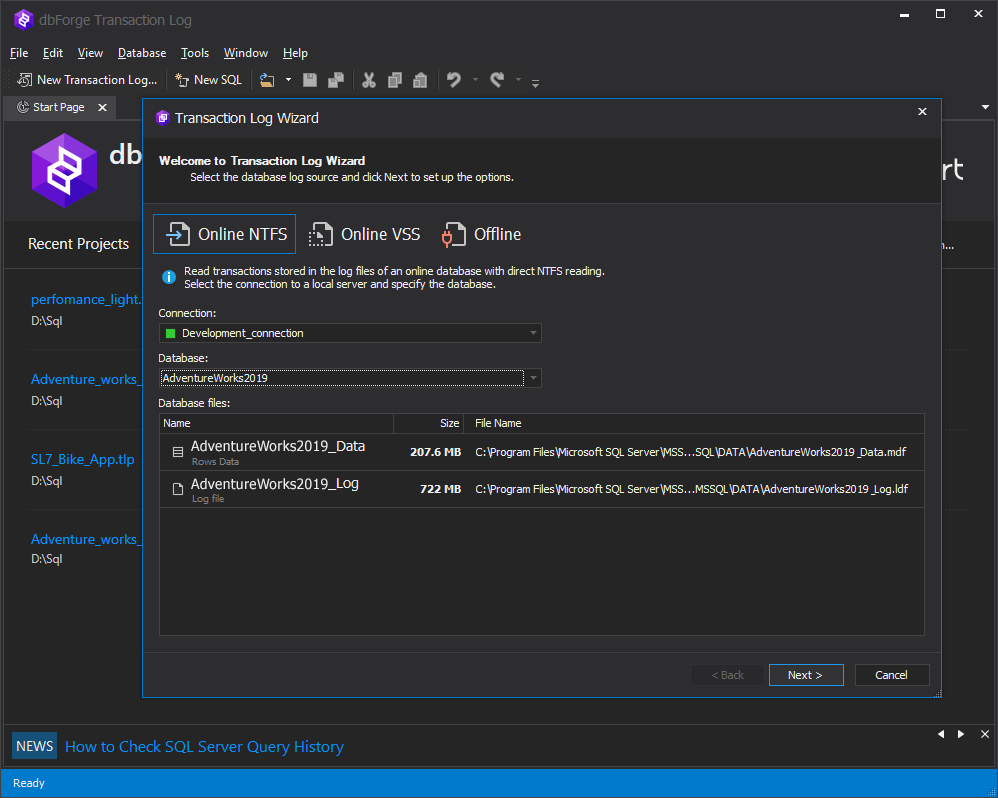The width and height of the screenshot is (998, 798).
Task: Select the AdventureWorks2019_Log file row
Action: 540,489
